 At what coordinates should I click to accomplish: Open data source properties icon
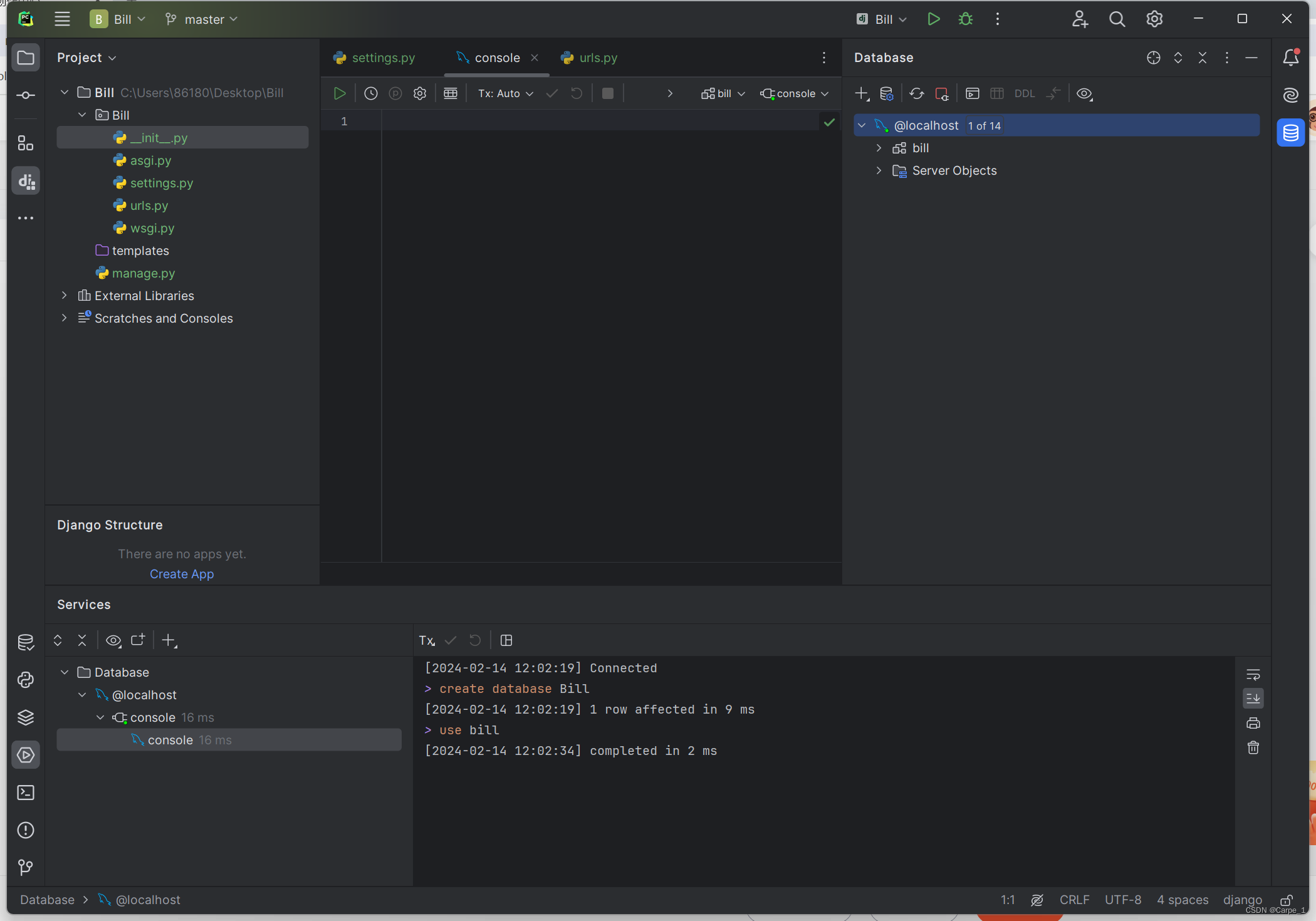[886, 94]
